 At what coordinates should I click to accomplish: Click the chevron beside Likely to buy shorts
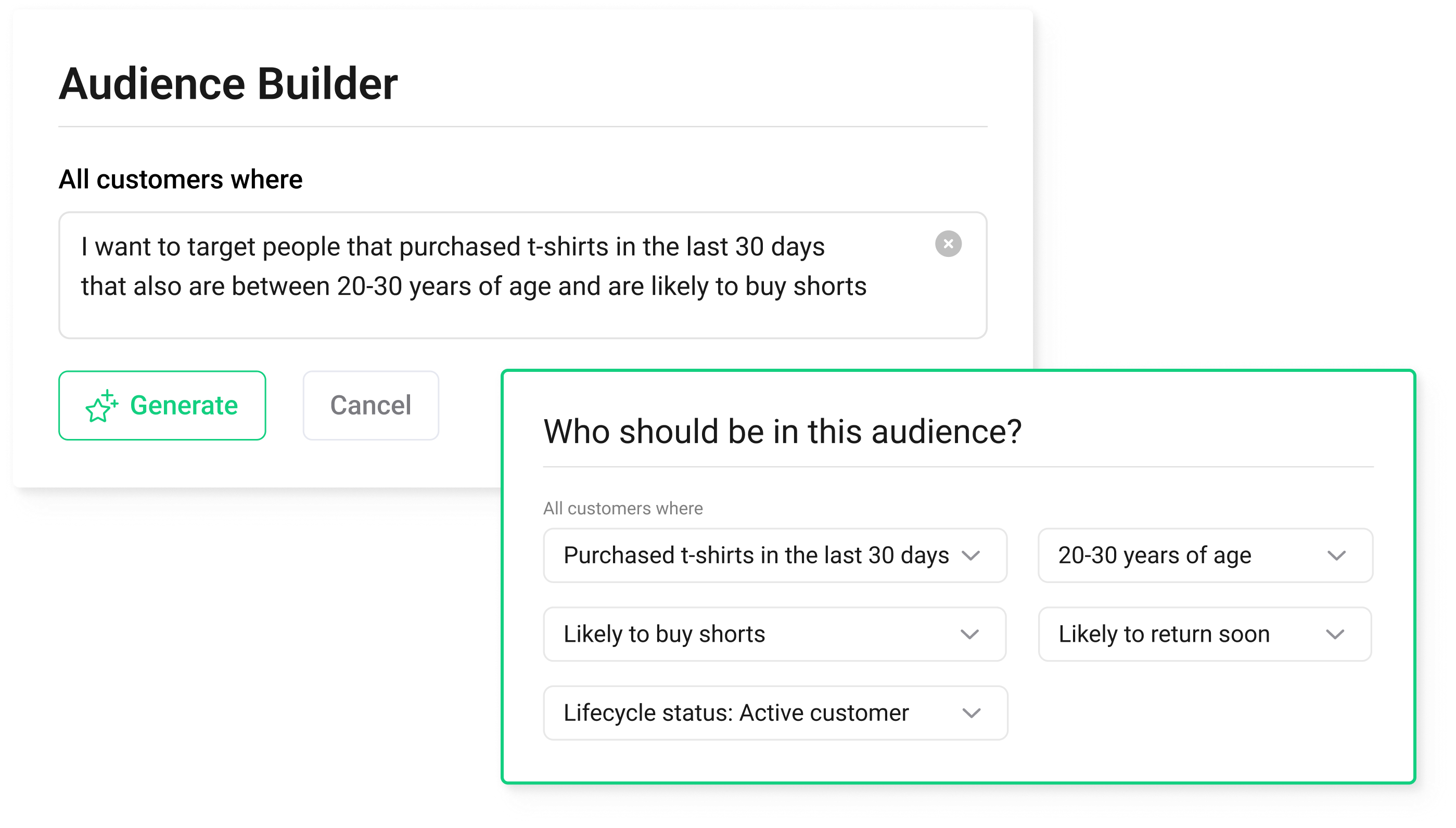[x=969, y=634]
